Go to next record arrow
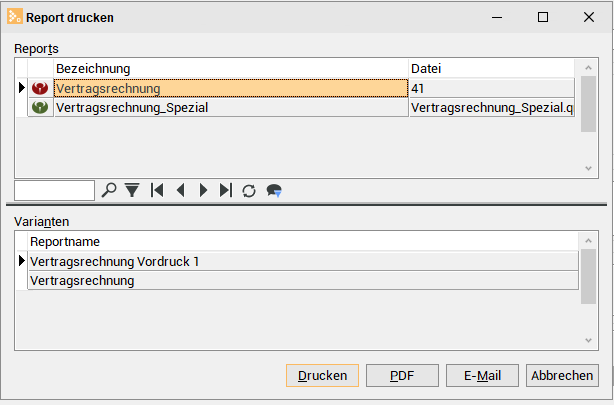The width and height of the screenshot is (614, 405). tap(203, 190)
